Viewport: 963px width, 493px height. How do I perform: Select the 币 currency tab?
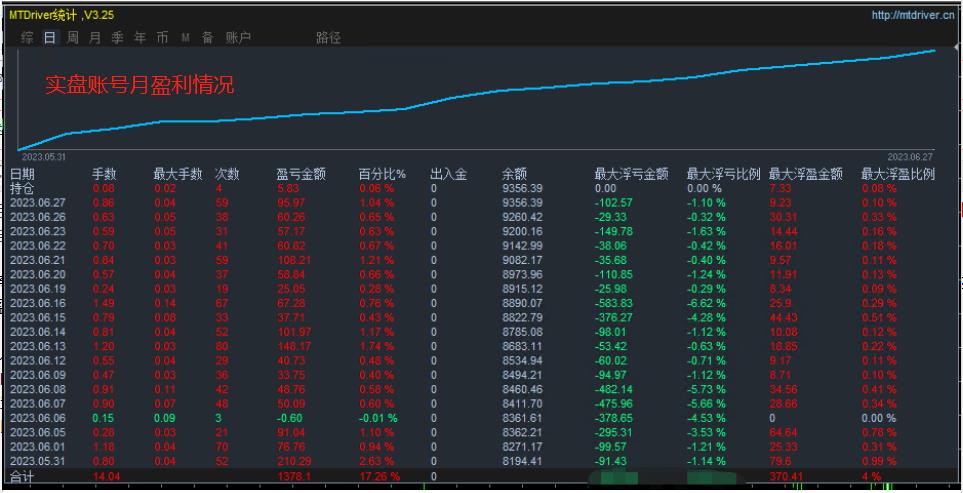[162, 38]
